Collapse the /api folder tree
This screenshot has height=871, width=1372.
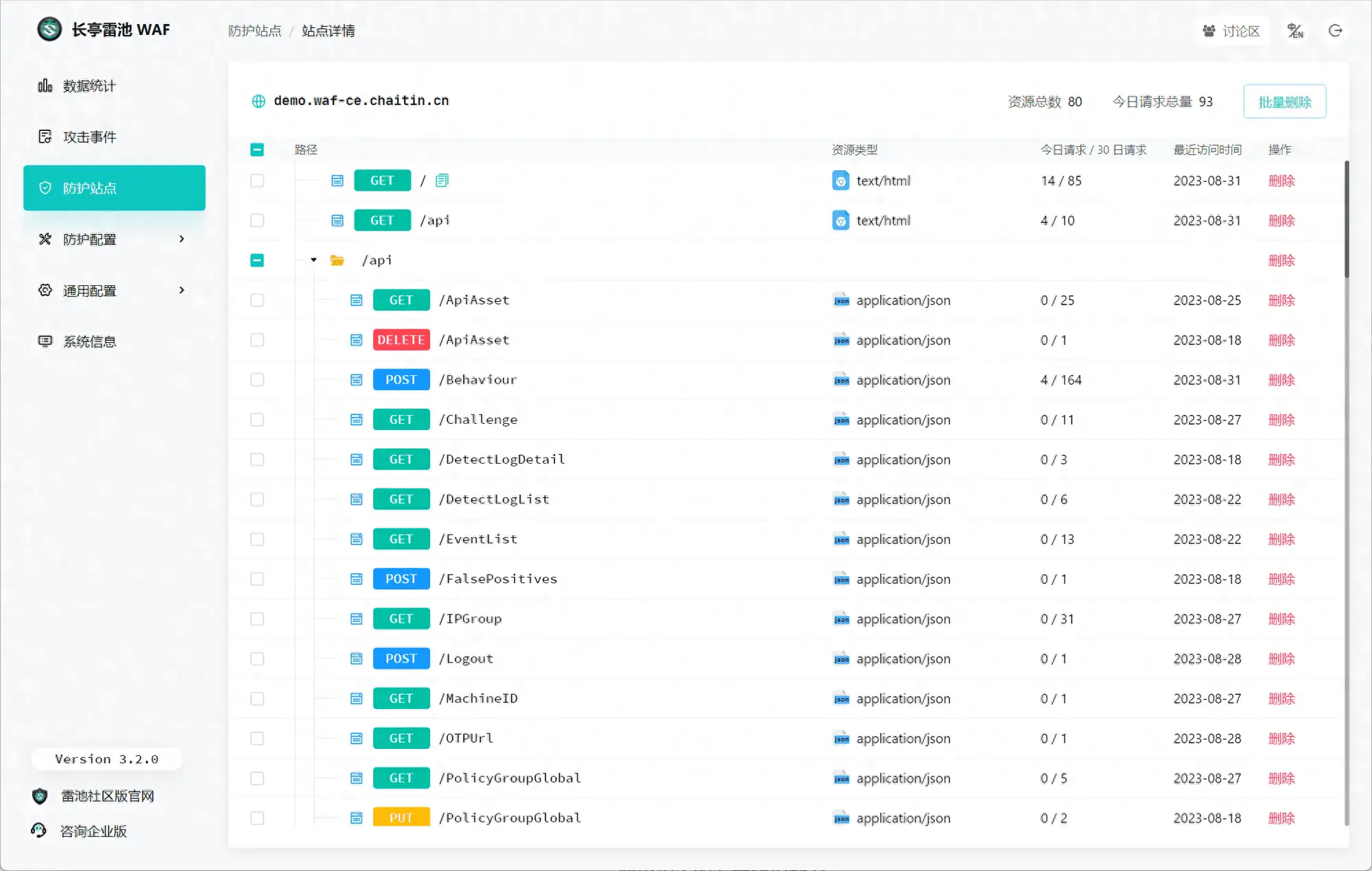[314, 260]
